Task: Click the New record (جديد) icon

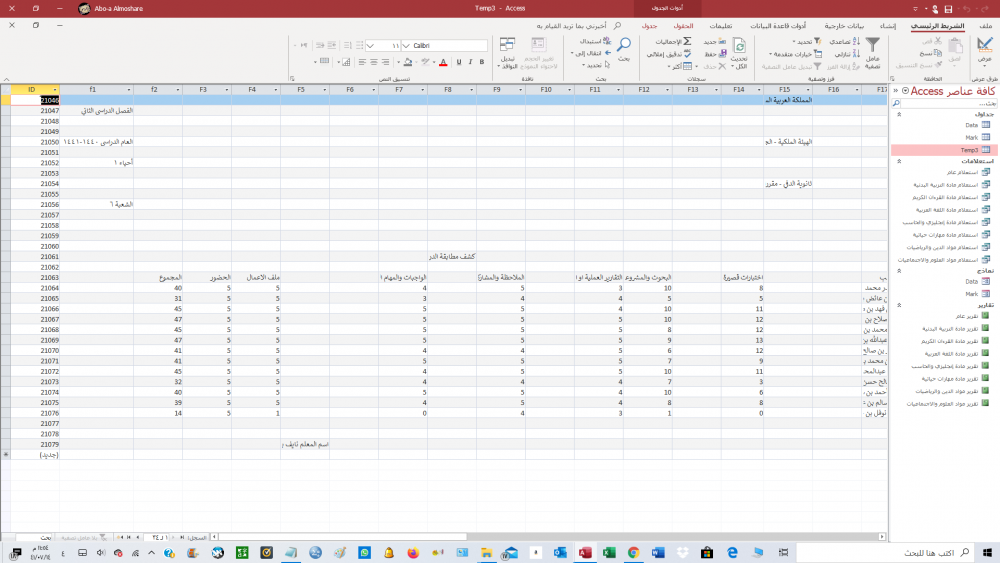Action: coord(723,41)
